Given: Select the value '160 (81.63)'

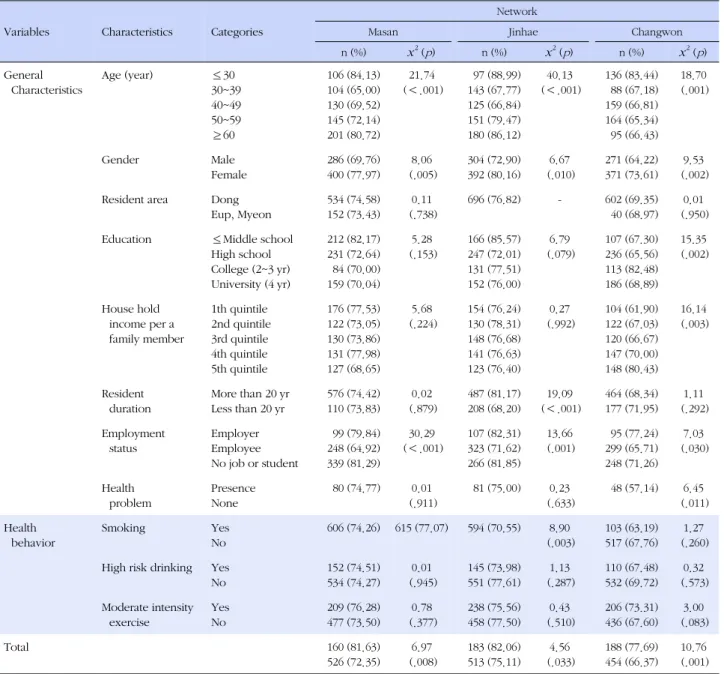Looking at the screenshot, I should [x=354, y=647].
